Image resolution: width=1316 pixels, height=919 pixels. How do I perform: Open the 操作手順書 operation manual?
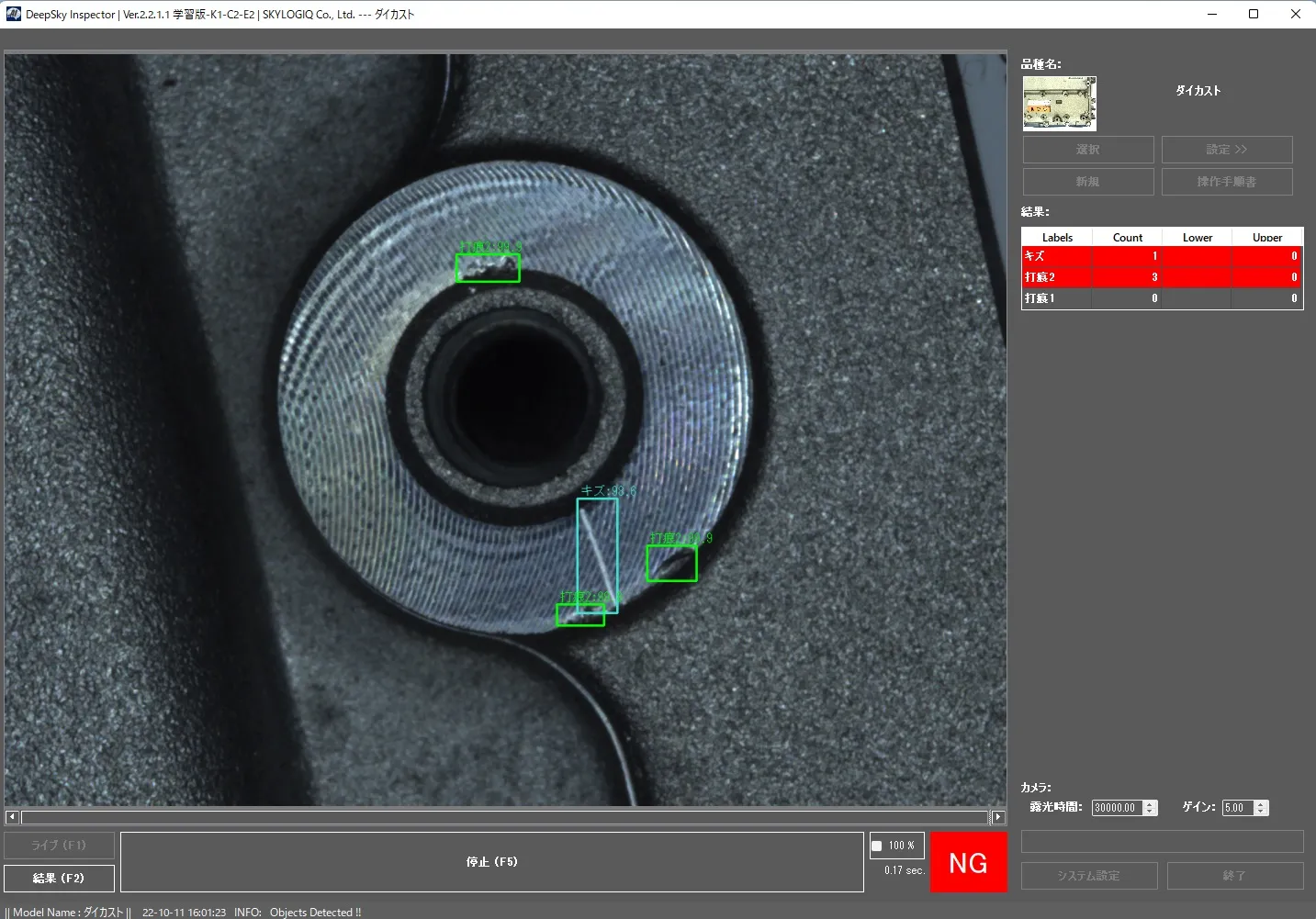point(1227,182)
